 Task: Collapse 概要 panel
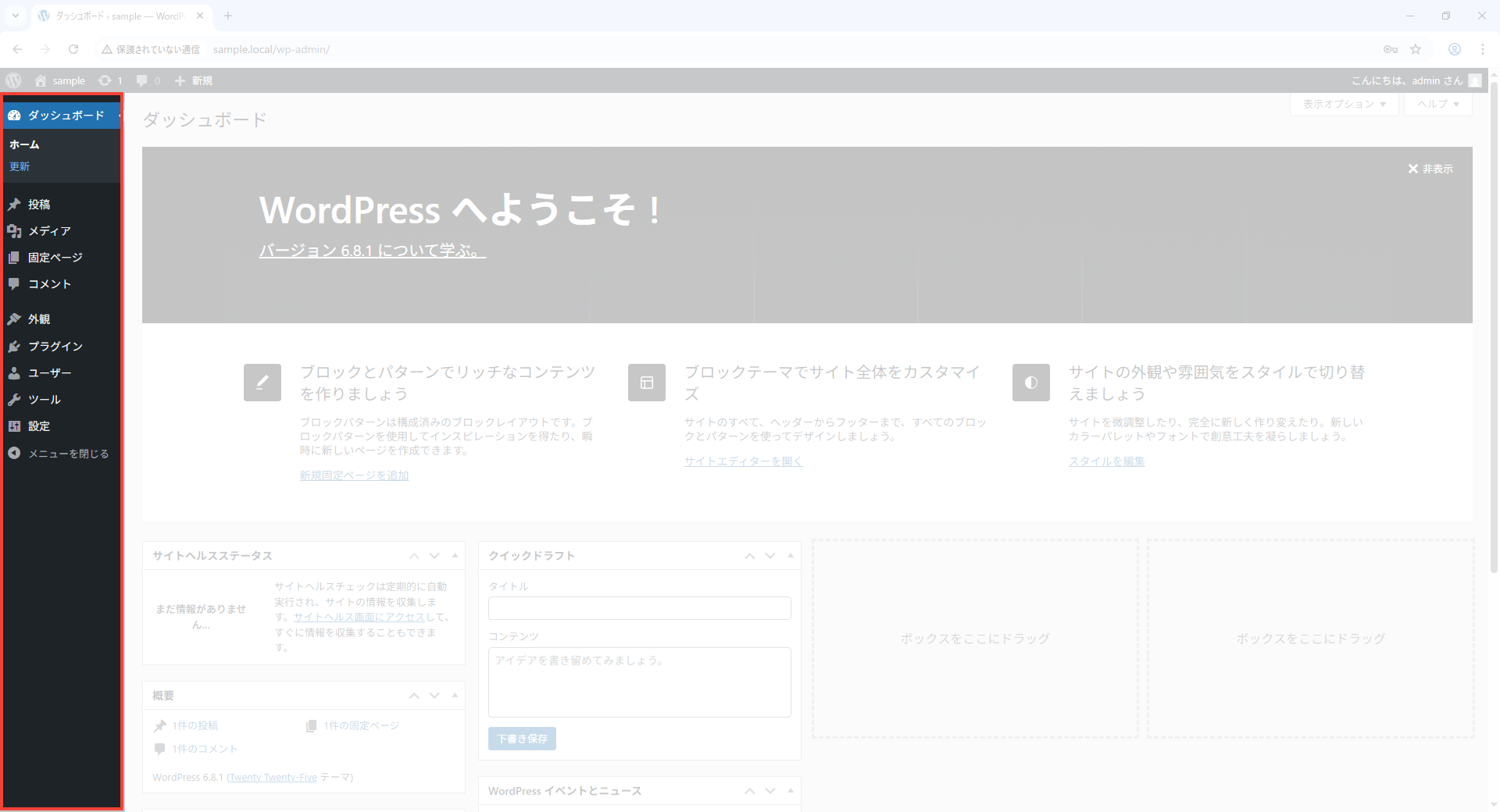click(x=455, y=696)
